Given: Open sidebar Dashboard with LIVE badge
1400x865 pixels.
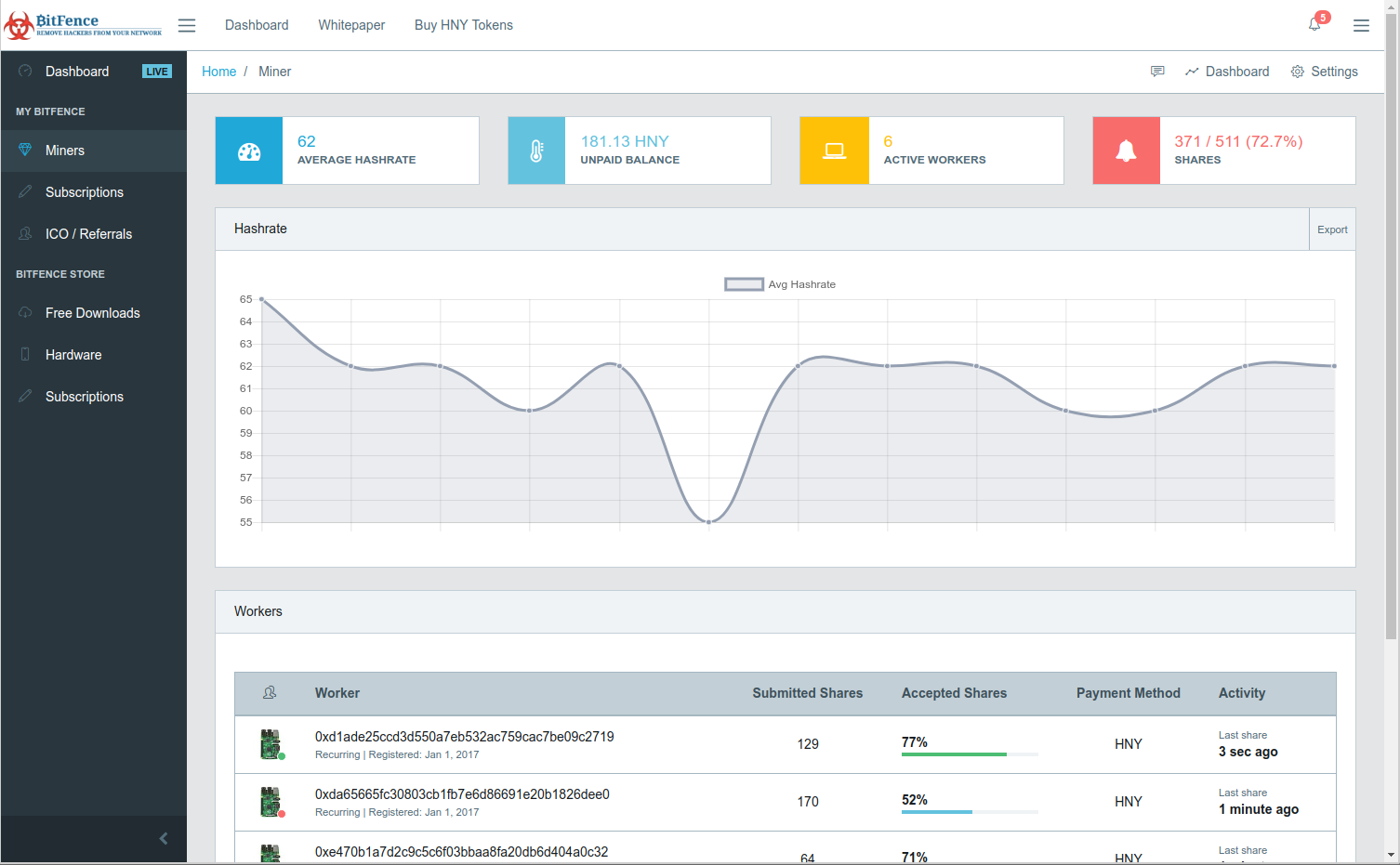Looking at the screenshot, I should coord(94,72).
